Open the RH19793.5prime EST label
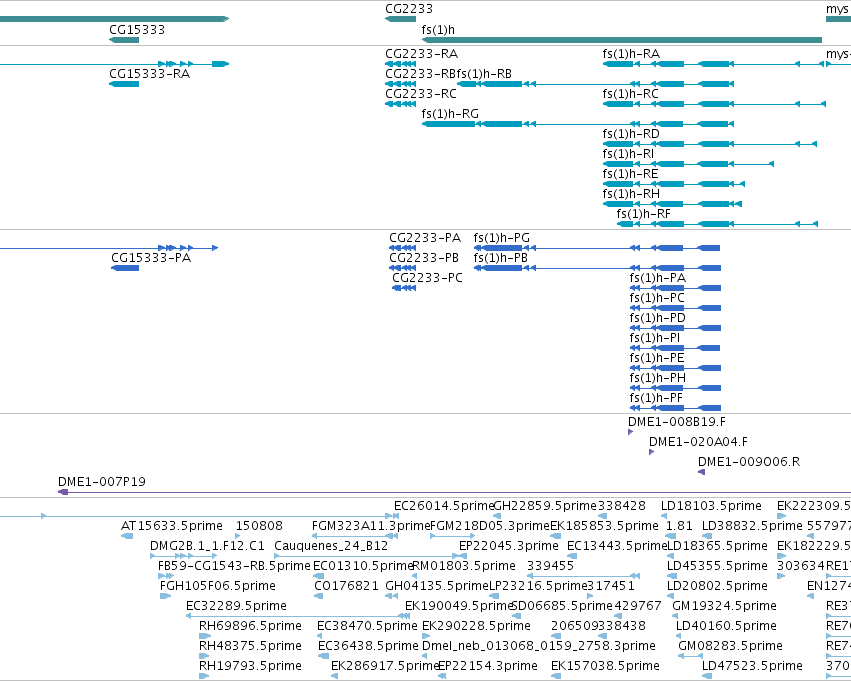This screenshot has width=851, height=681. click(250, 666)
